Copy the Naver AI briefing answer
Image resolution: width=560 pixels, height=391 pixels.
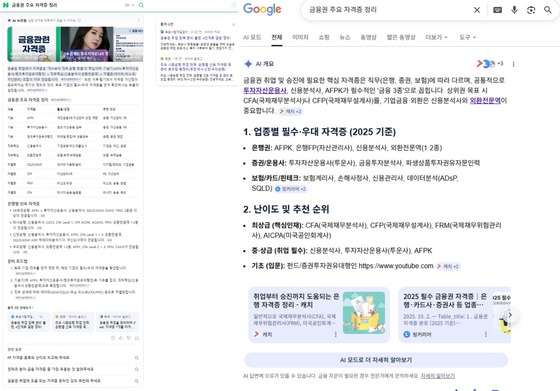click(x=113, y=338)
